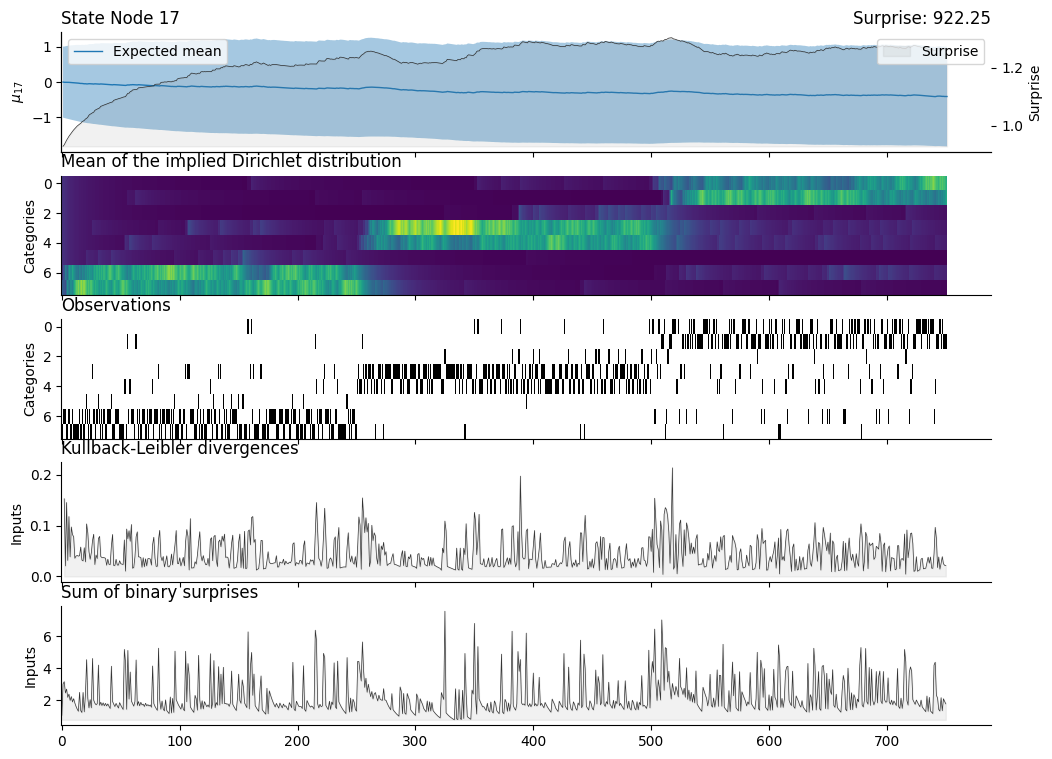Screen dimensions: 1052x759
Task: Click the "Inputs" label of the KL divergence plot
Action: click(16, 523)
